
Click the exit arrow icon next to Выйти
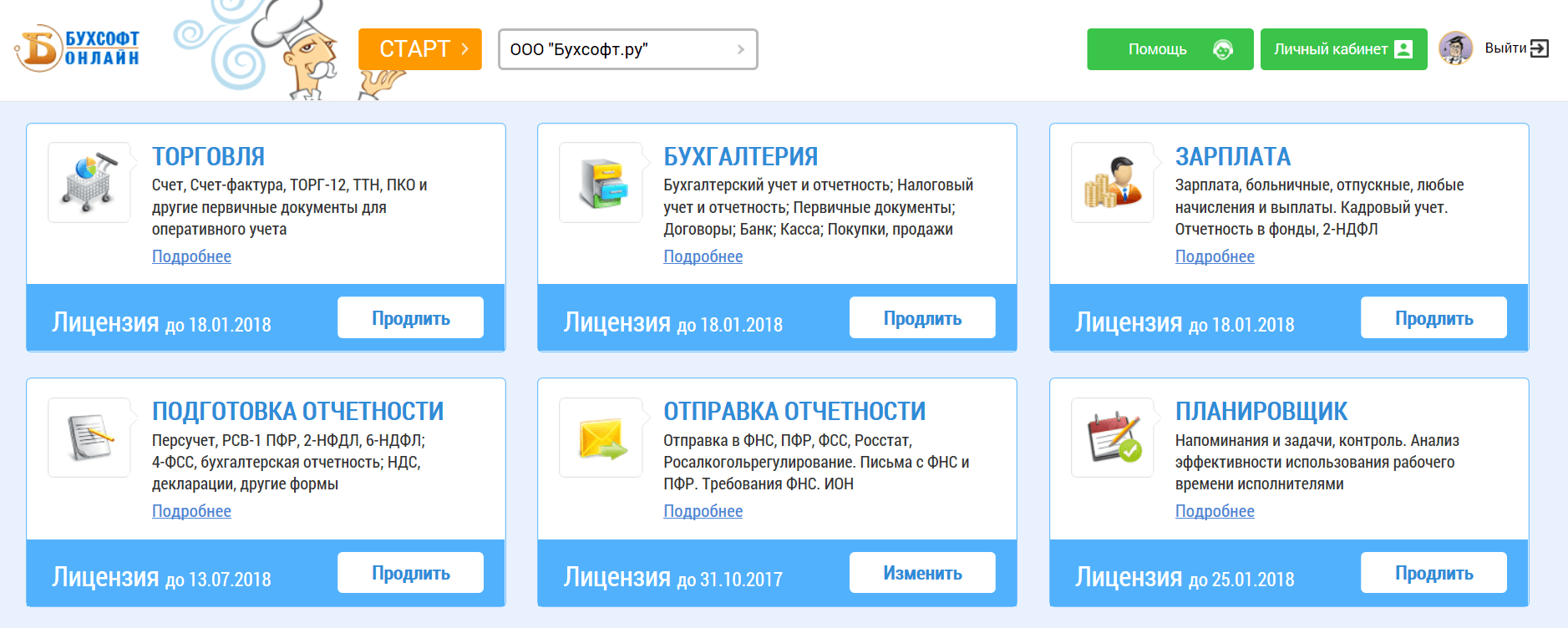[1540, 48]
